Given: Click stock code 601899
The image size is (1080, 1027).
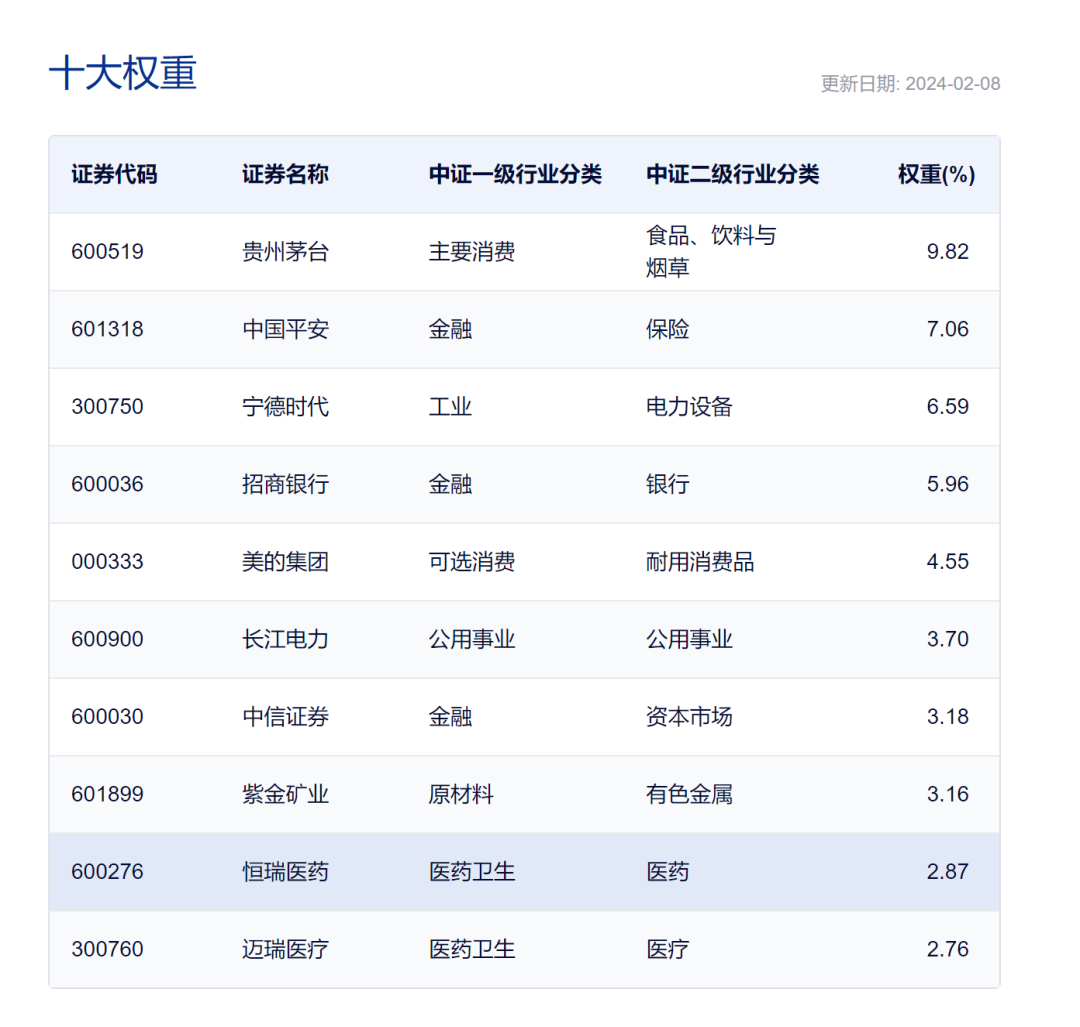Looking at the screenshot, I should pyautogui.click(x=107, y=794).
